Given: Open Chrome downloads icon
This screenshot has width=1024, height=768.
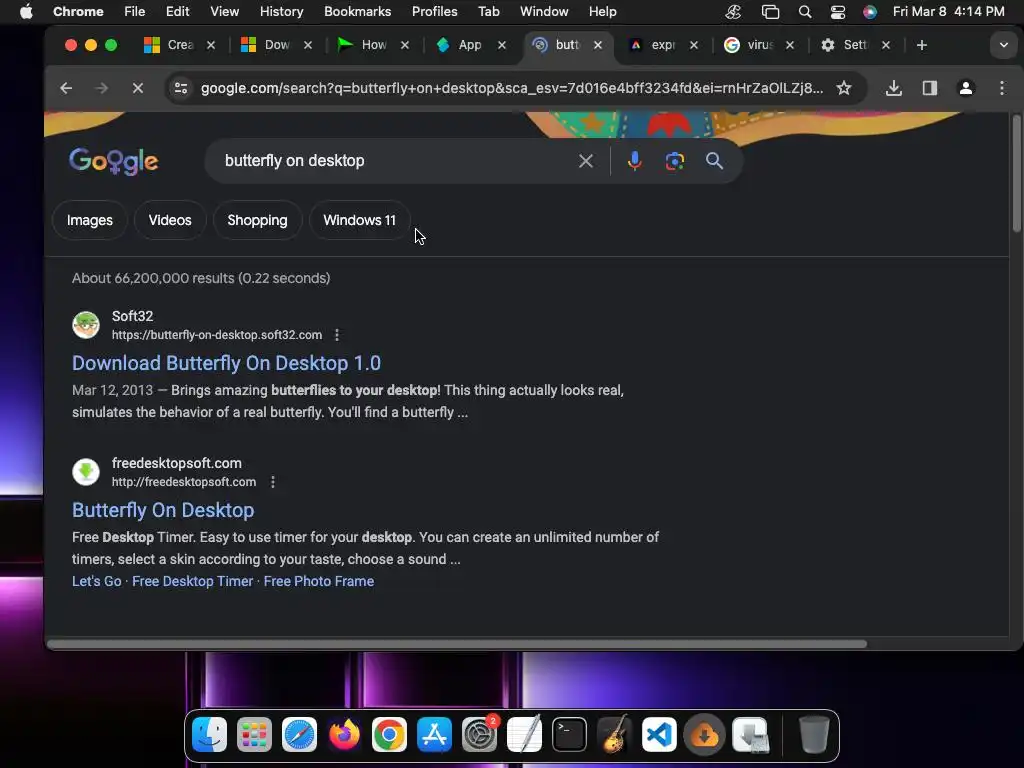Looking at the screenshot, I should [893, 88].
